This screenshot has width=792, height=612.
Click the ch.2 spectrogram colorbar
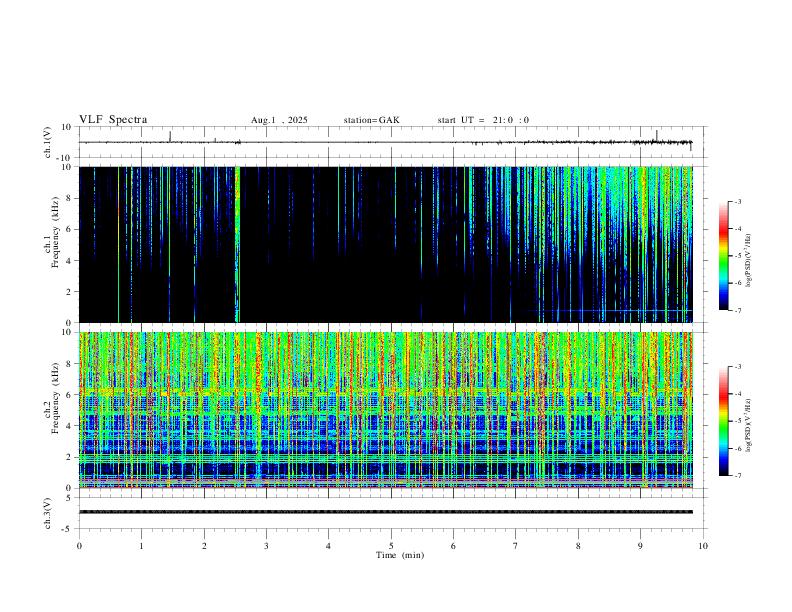[723, 421]
